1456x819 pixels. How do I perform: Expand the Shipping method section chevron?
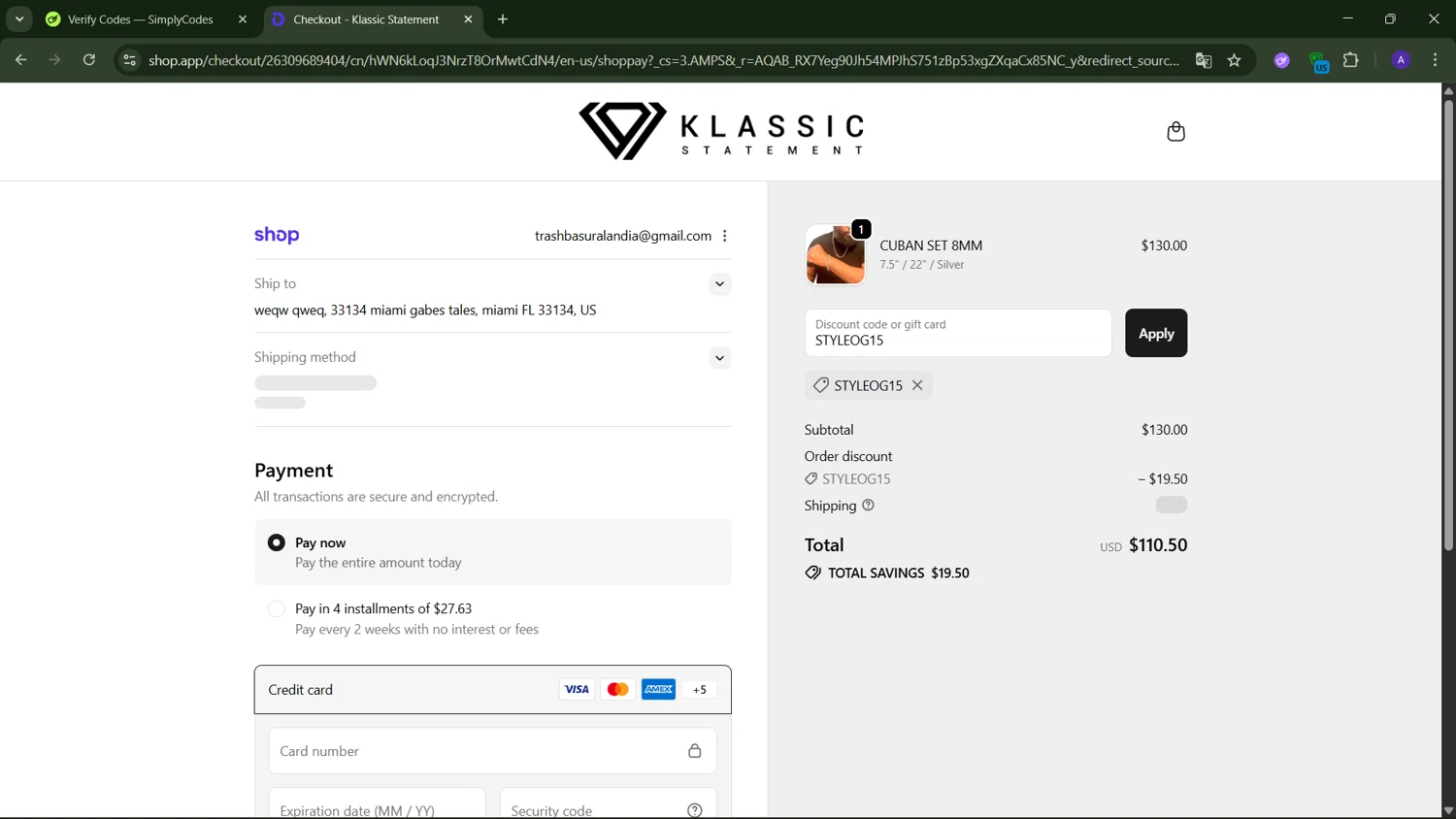pos(719,358)
